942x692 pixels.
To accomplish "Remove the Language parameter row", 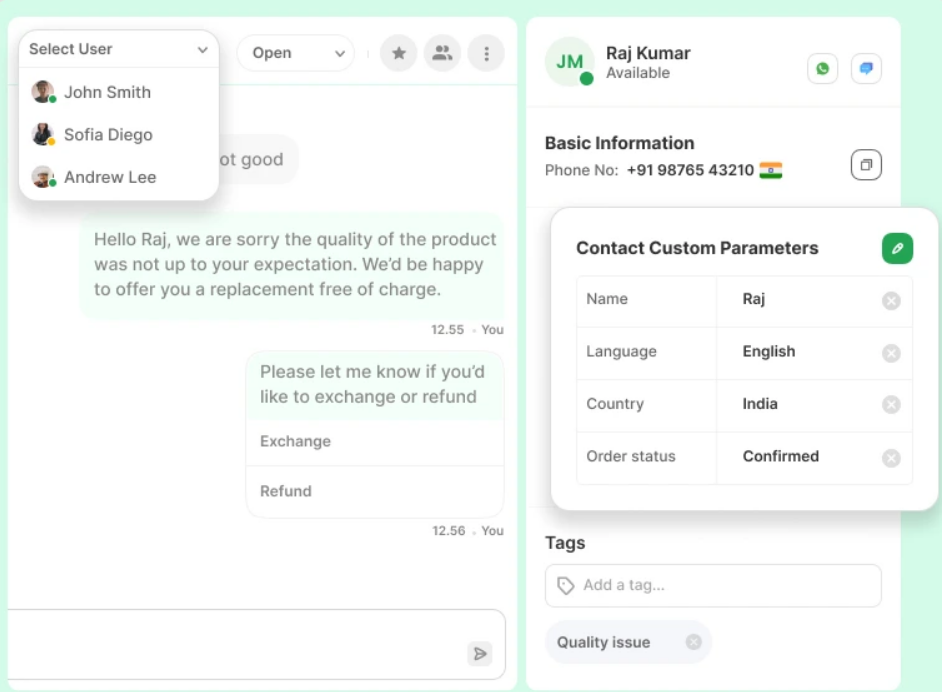I will 891,353.
